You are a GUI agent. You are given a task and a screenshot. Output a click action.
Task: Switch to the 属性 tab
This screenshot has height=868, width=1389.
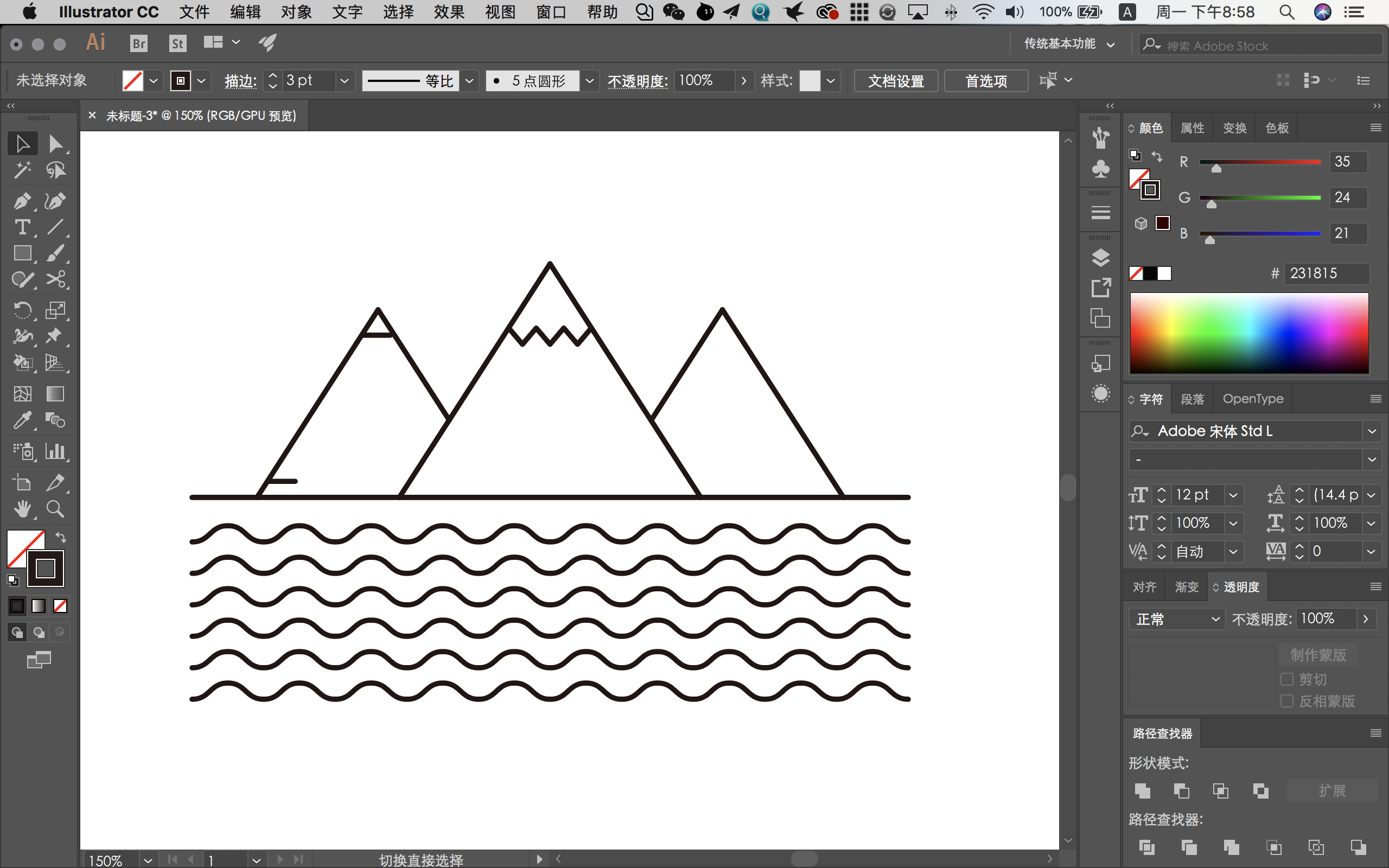pos(1192,128)
